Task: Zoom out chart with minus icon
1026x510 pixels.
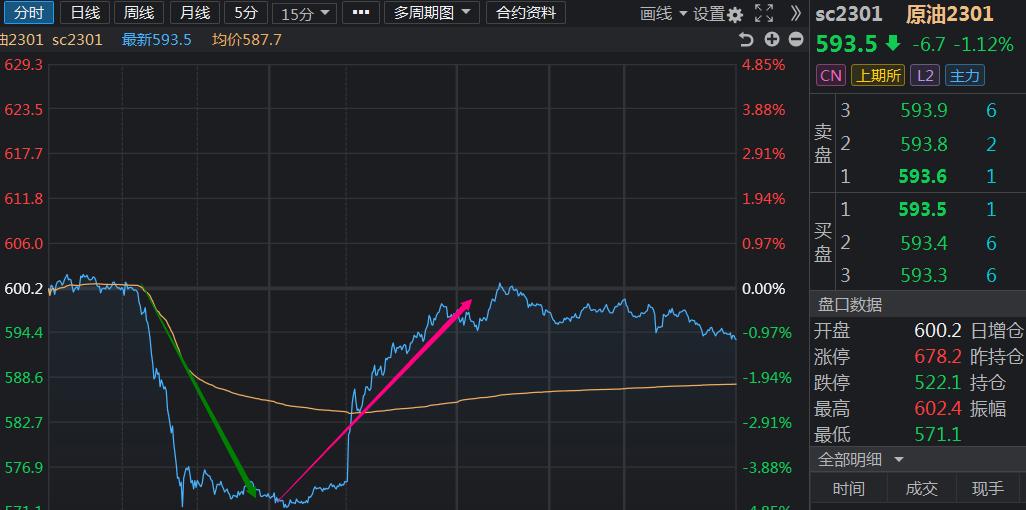Action: click(796, 39)
